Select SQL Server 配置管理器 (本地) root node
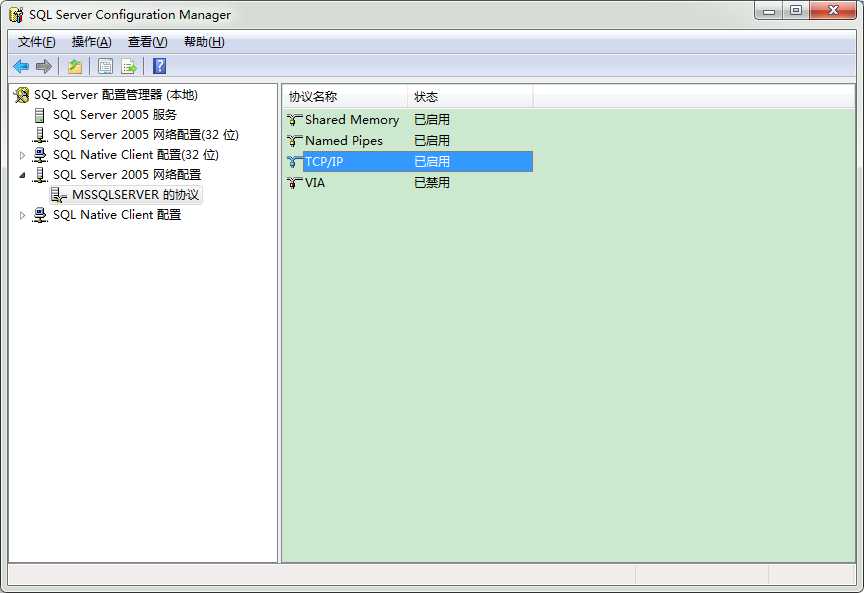The image size is (864, 593). 116,95
